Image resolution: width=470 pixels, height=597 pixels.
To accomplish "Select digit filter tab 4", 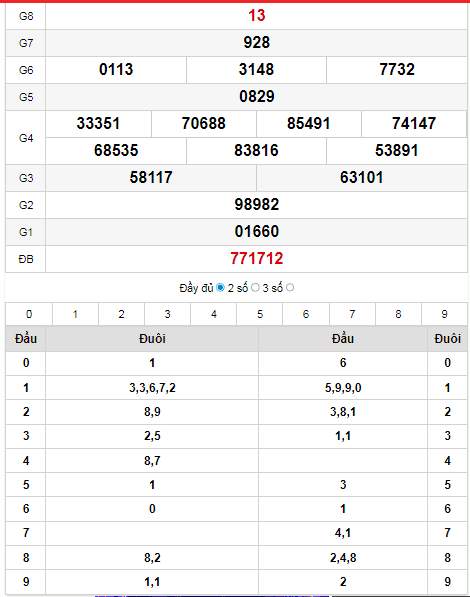I will point(214,314).
